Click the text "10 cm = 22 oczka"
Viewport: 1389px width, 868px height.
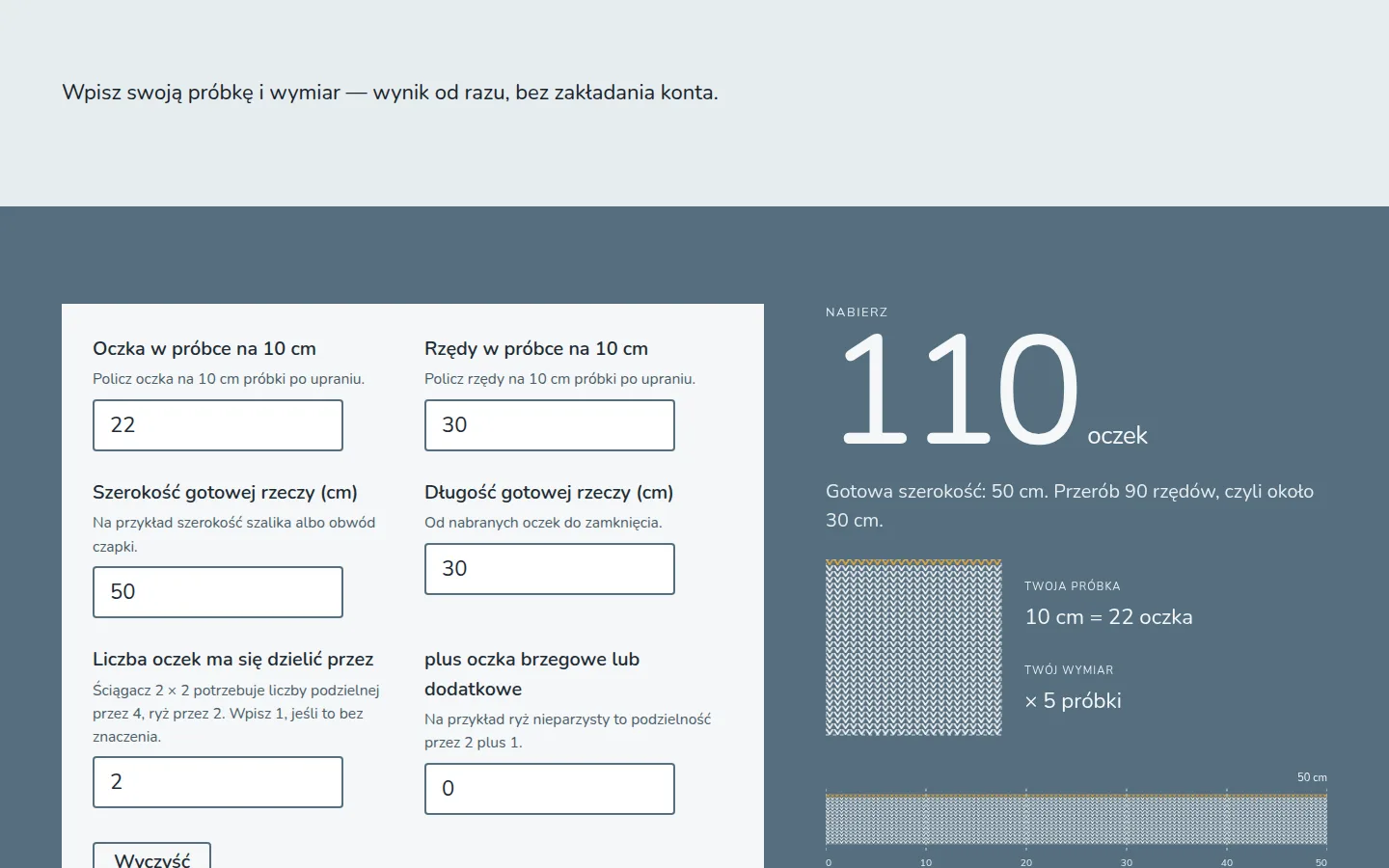pyautogui.click(x=1108, y=617)
